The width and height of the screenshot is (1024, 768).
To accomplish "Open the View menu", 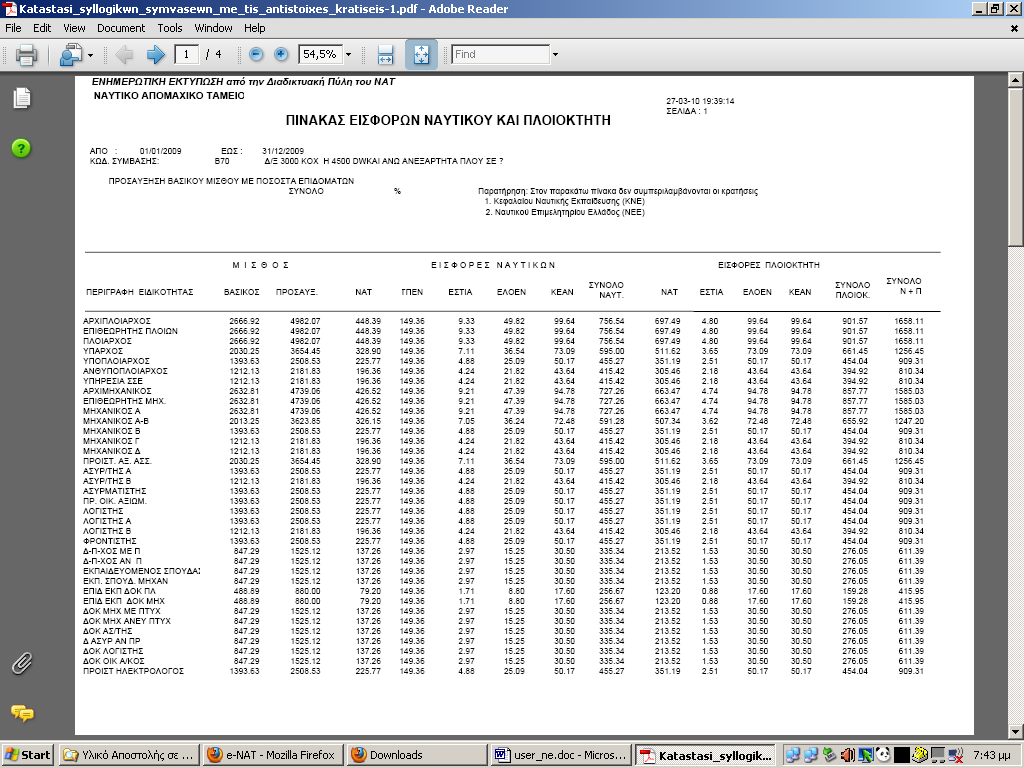I will [74, 28].
